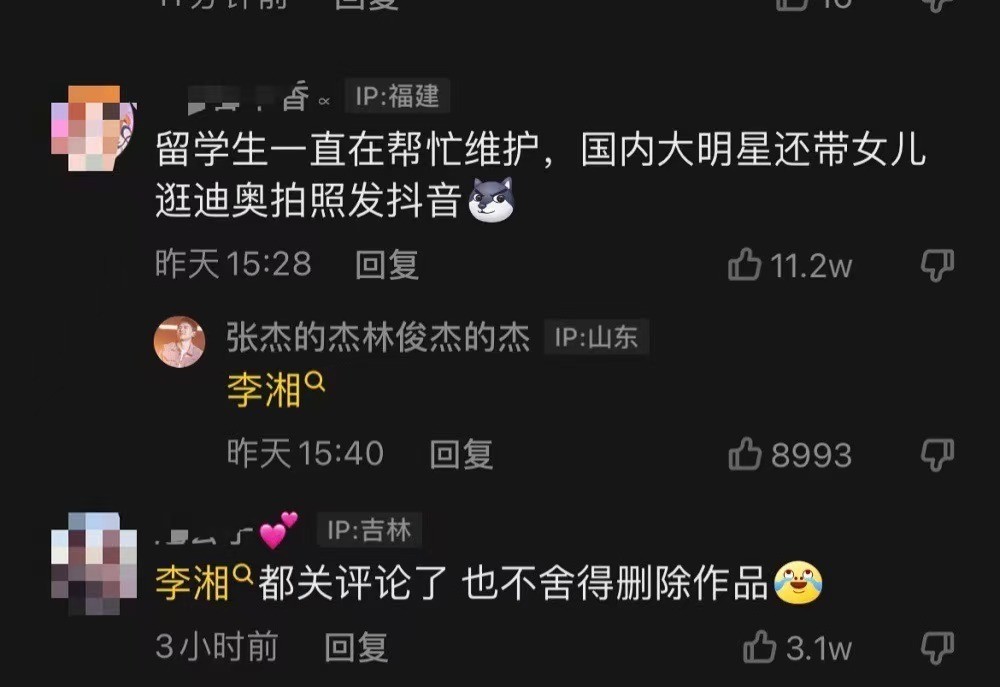
Task: Like the Jilin comment with 3.1w likes
Action: tap(760, 647)
